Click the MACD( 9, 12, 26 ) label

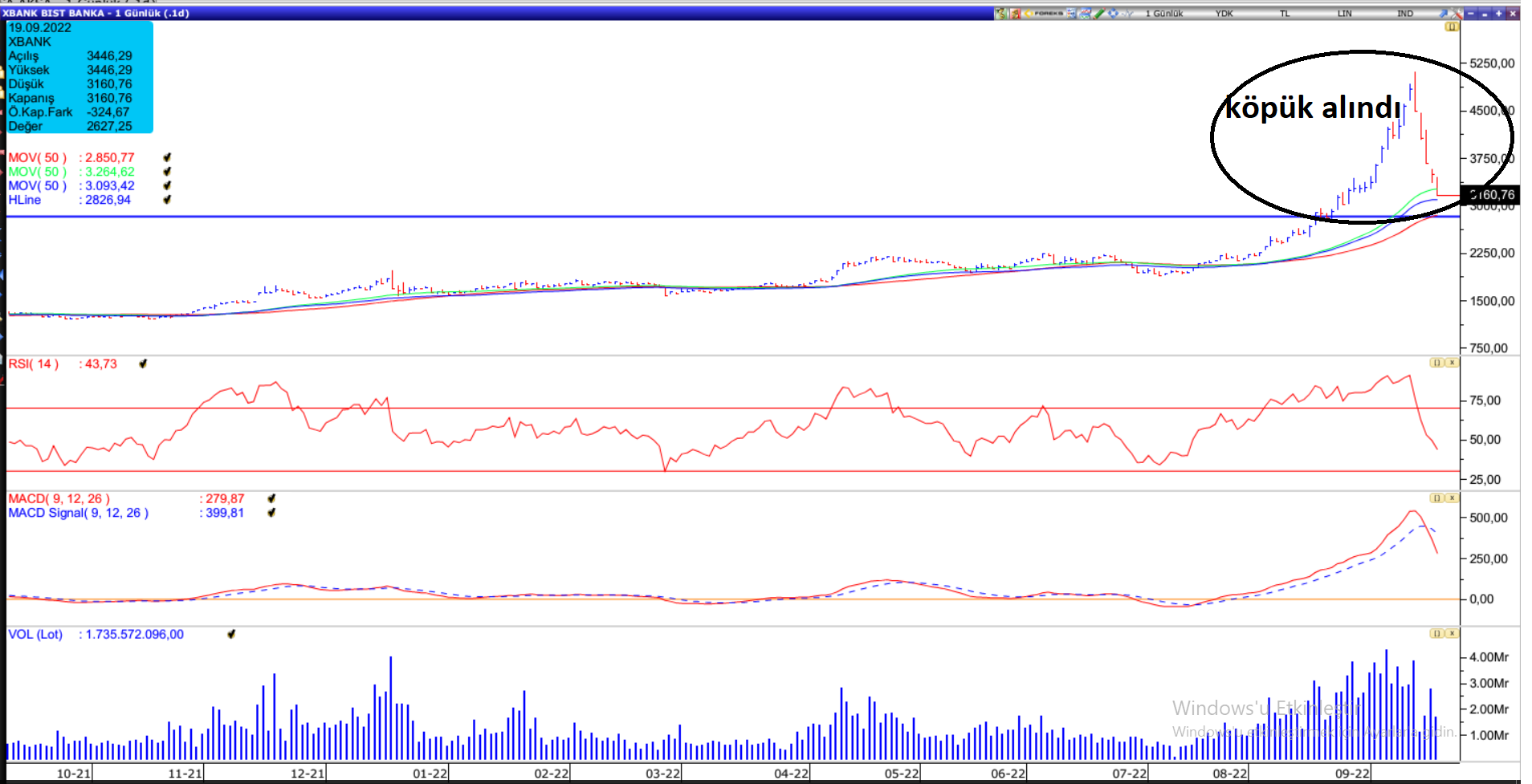(59, 498)
